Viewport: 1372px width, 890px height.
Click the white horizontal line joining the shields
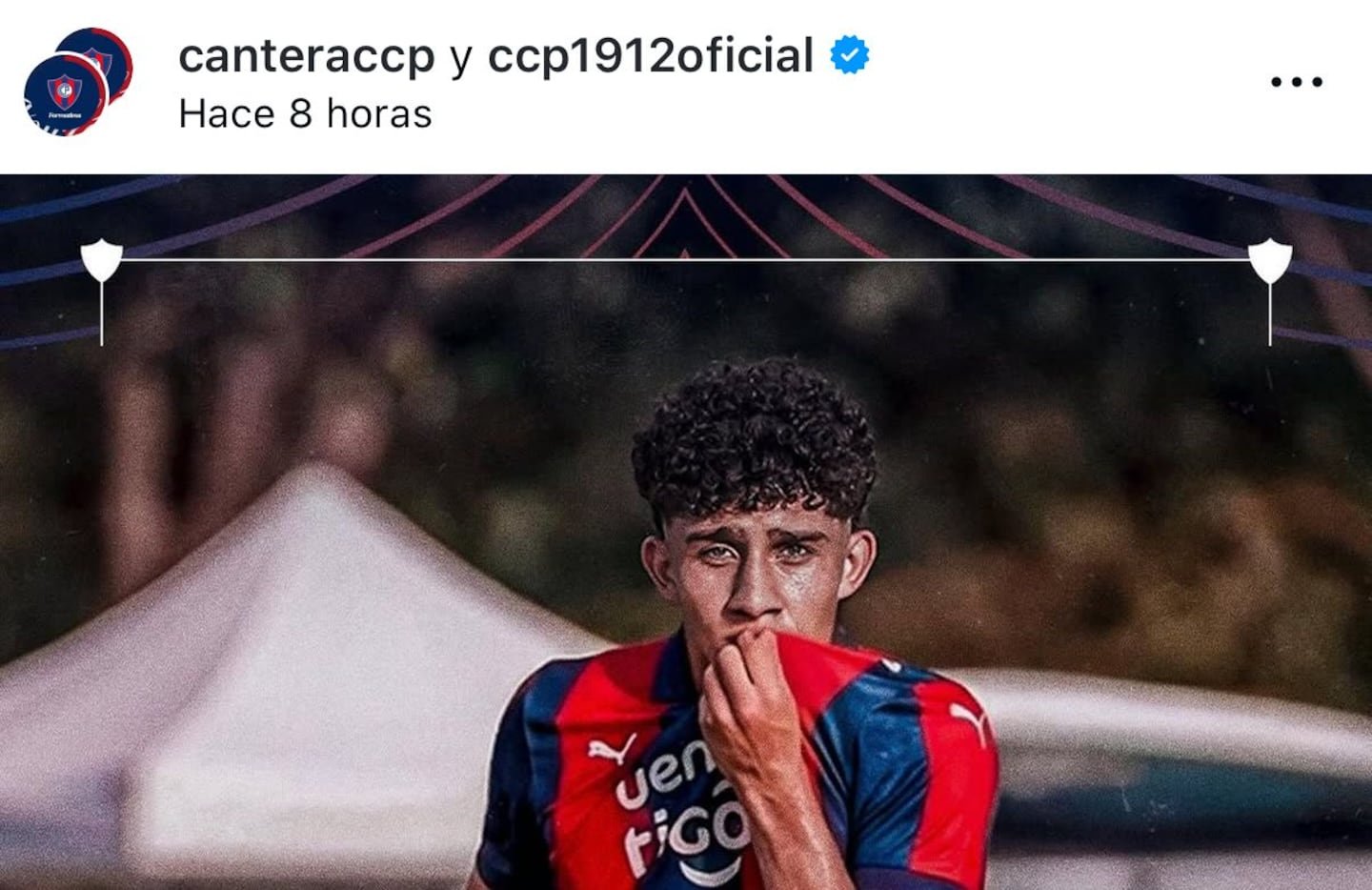[685, 259]
